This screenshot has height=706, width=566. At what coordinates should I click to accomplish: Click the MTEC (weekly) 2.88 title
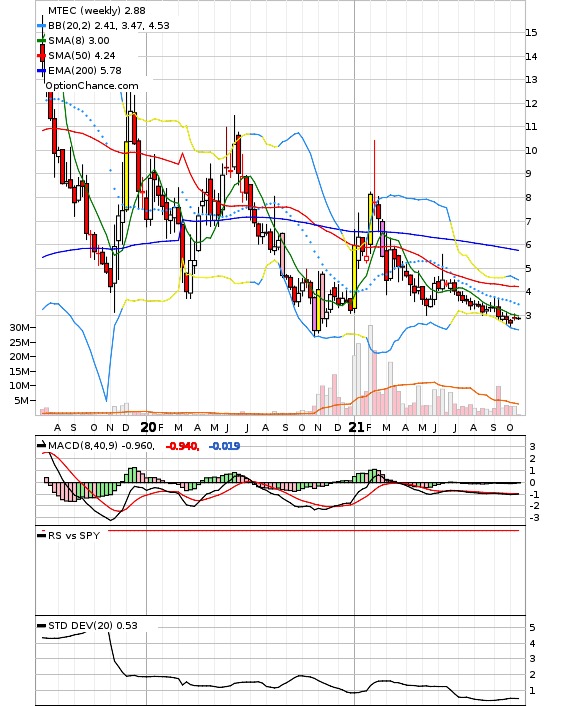[97, 10]
